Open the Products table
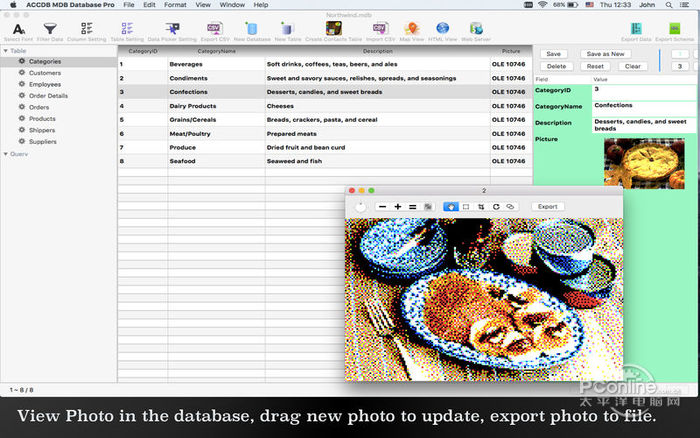 coord(42,119)
